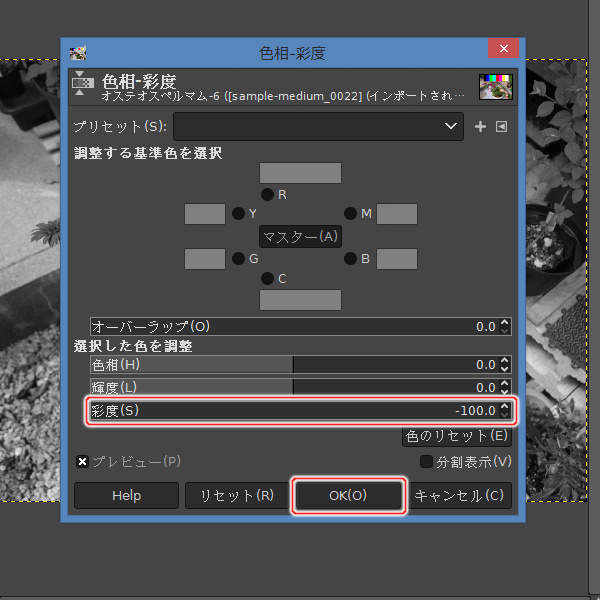
Task: Decrease オーバーラップ value with down arrow
Action: click(505, 331)
